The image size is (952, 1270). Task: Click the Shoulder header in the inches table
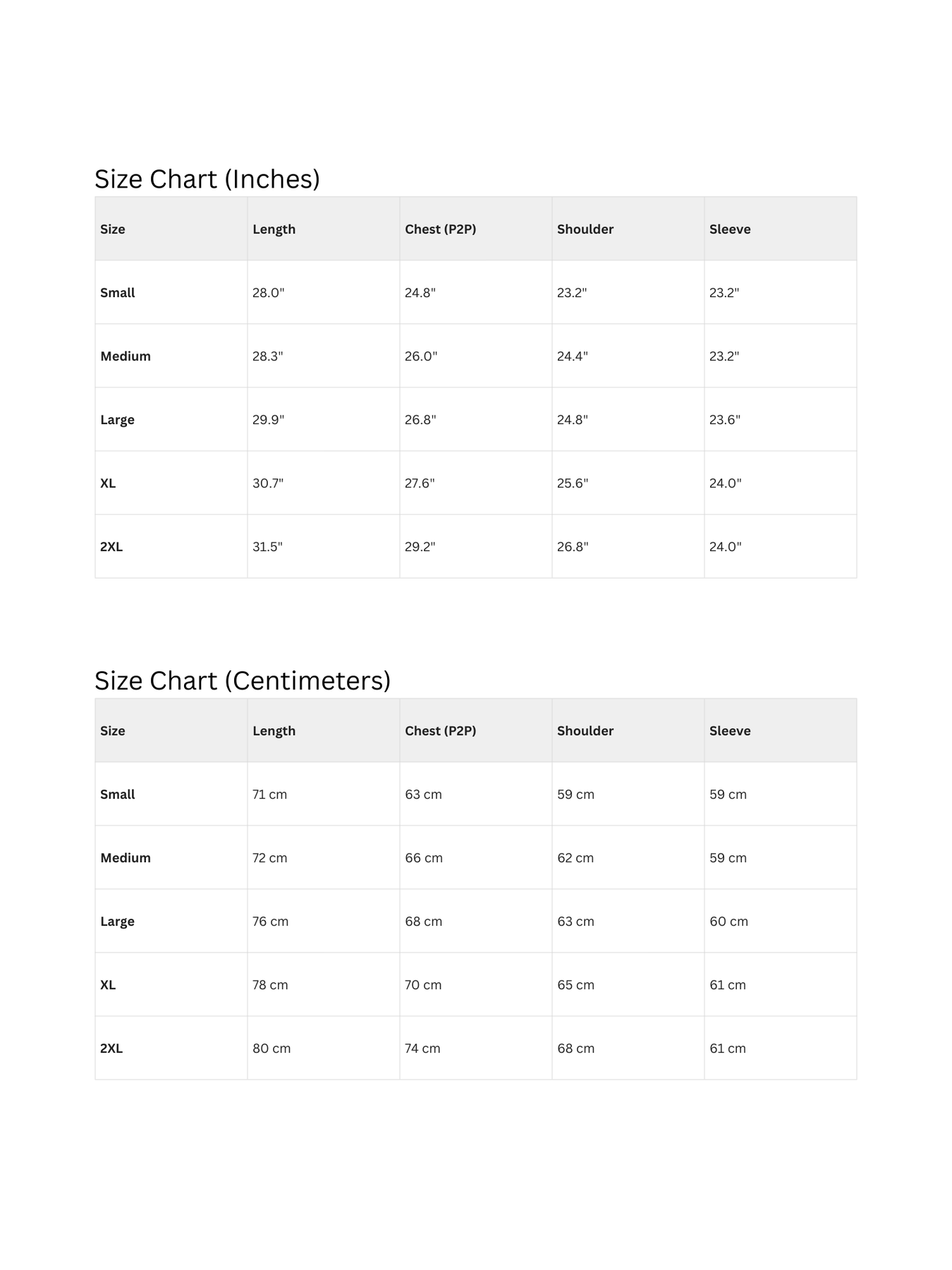pos(585,229)
